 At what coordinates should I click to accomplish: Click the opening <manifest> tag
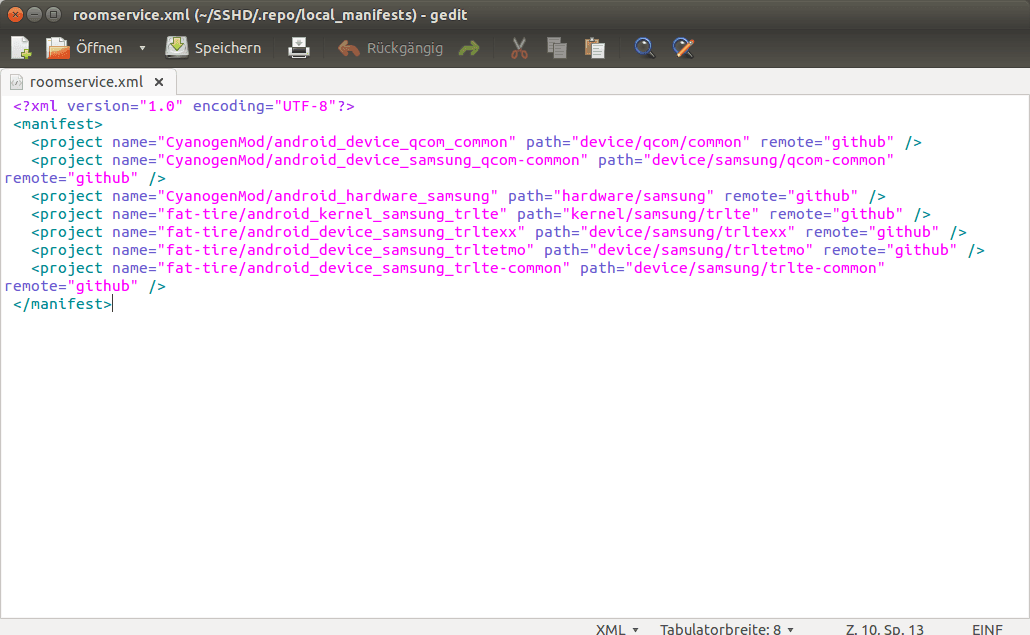point(58,124)
